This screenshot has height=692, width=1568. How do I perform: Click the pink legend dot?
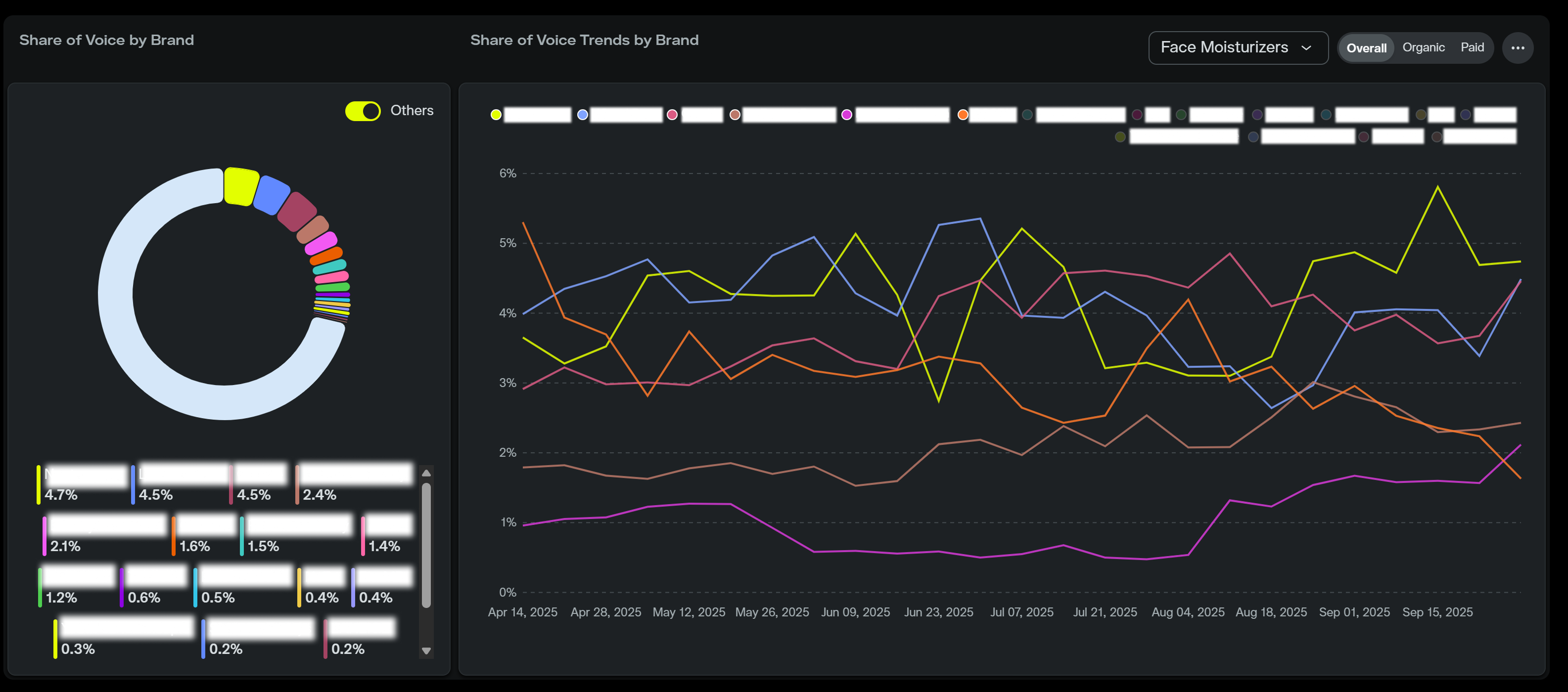672,115
